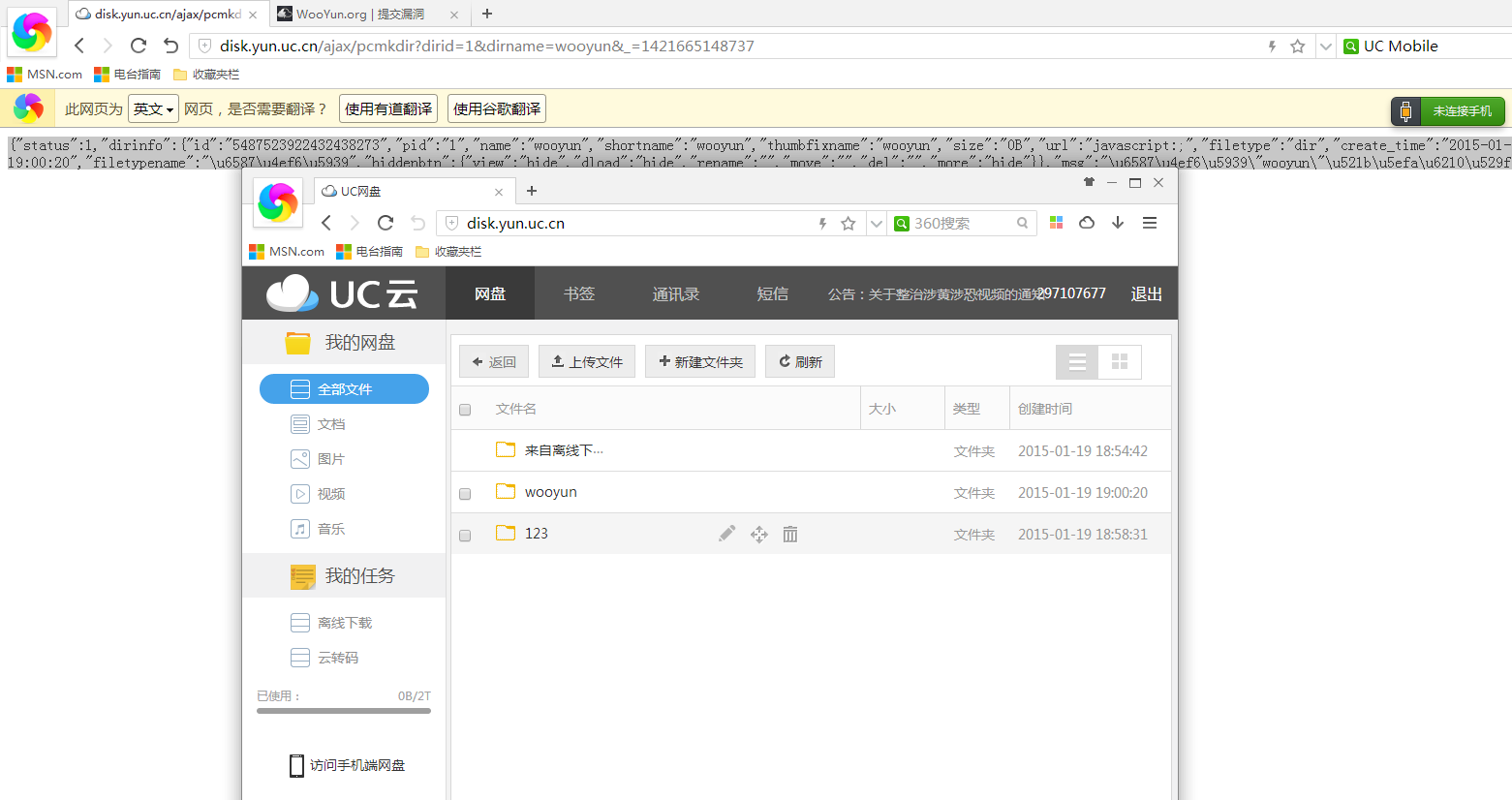Click 使用有道翻译 button
Image resolution: width=1512 pixels, height=800 pixels.
[x=388, y=108]
